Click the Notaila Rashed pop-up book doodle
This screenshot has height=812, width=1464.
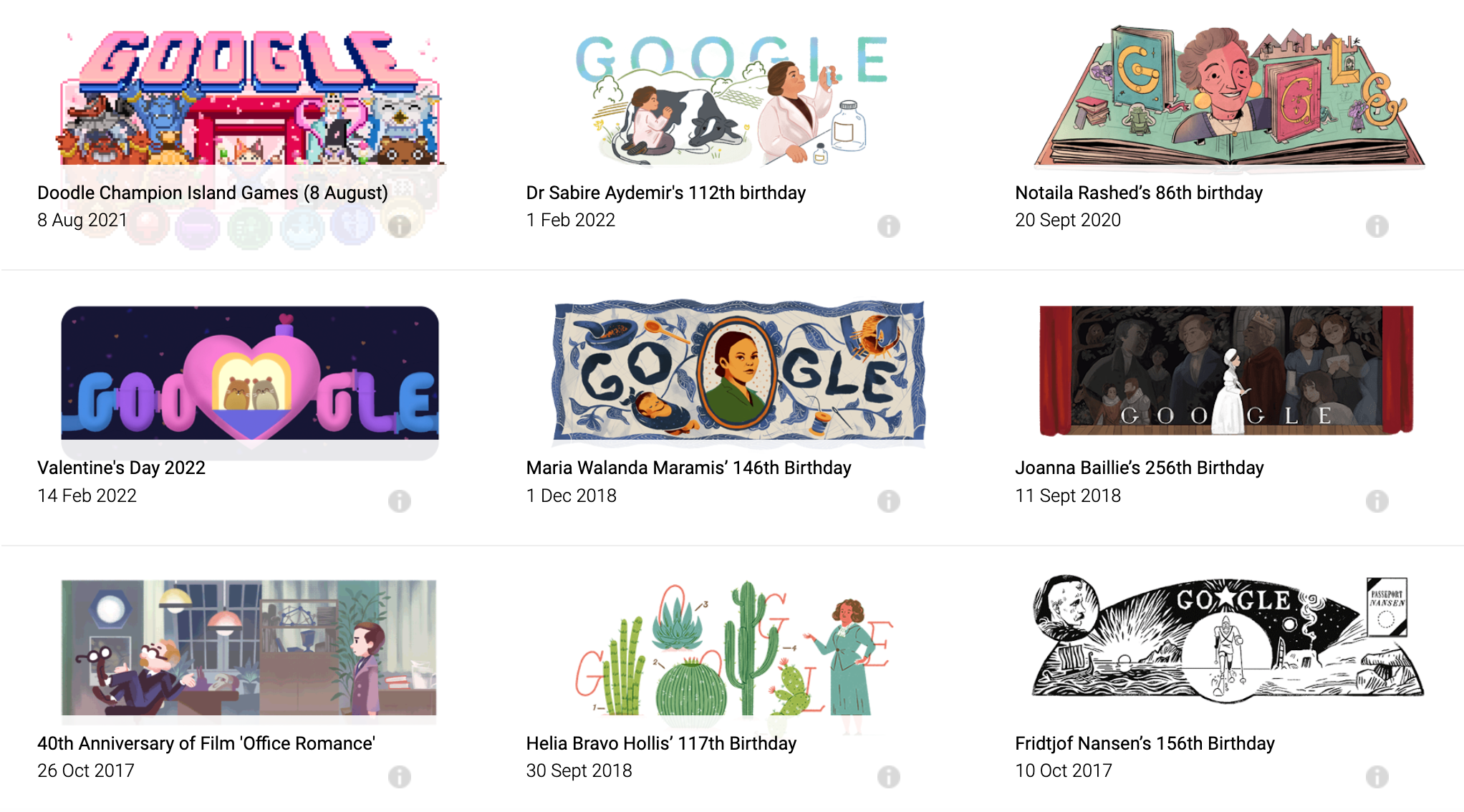pos(1228,96)
